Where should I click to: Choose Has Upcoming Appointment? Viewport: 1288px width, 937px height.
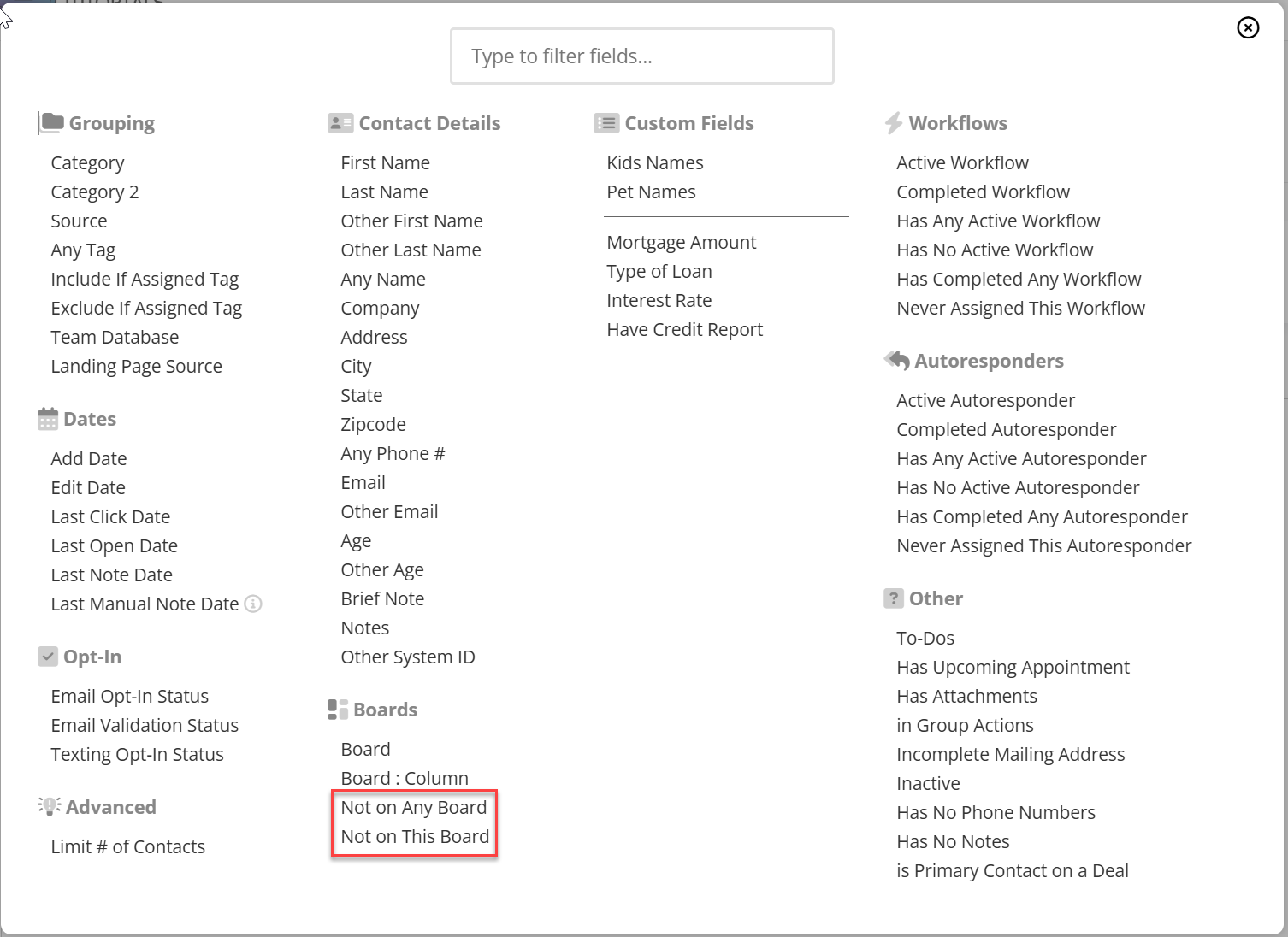pos(1013,668)
